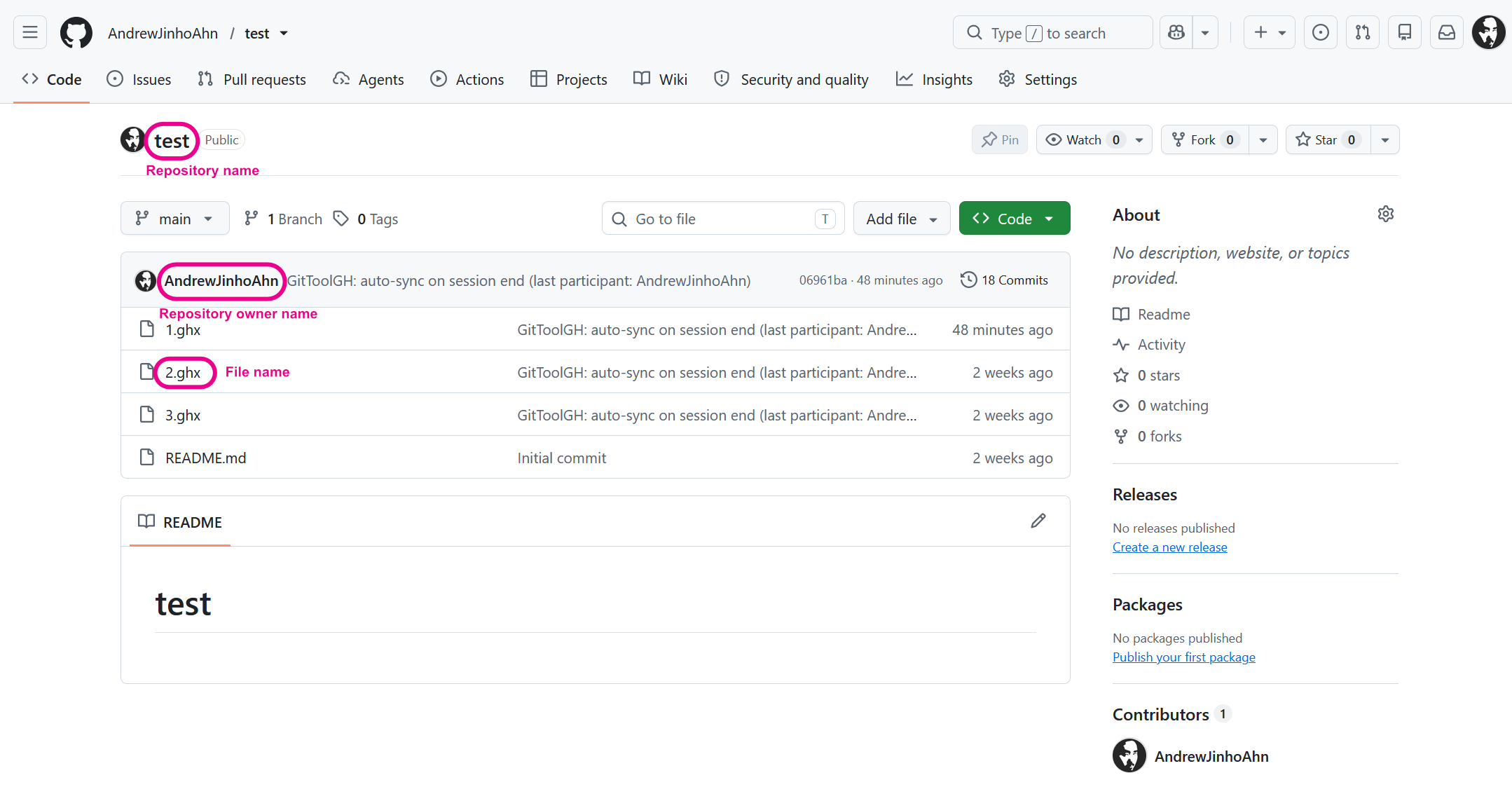
Task: Open the issues icon in top bar
Action: point(1321,32)
